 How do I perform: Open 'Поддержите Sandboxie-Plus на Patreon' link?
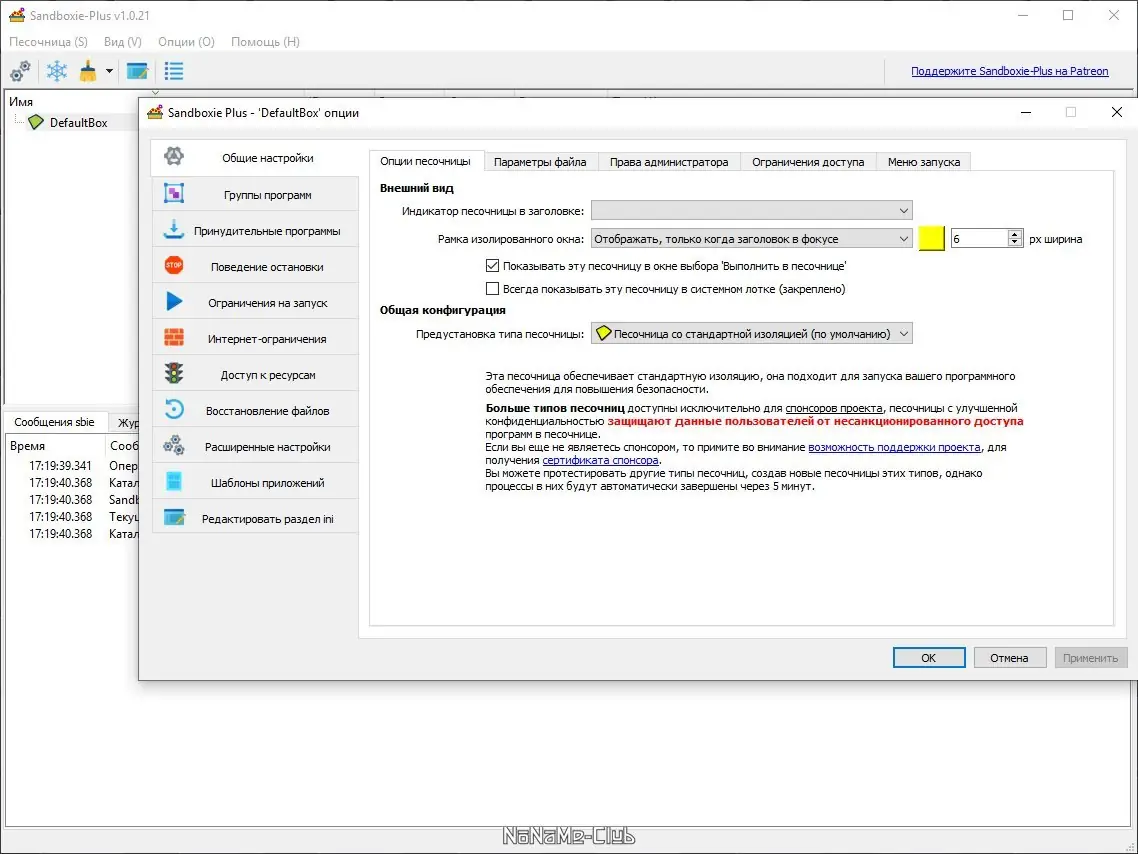[1010, 71]
